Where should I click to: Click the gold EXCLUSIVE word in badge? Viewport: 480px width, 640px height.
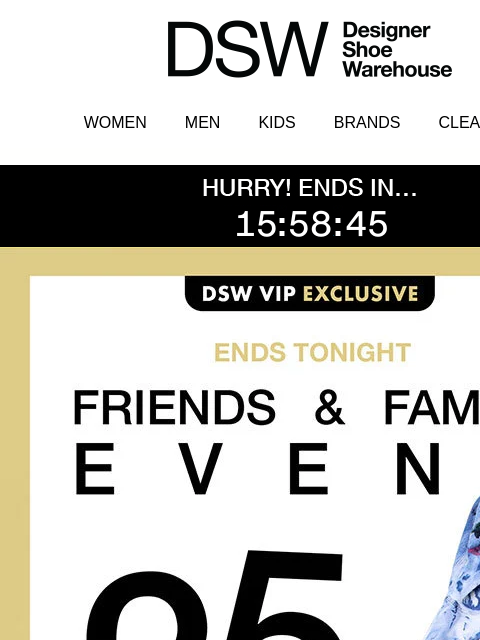click(361, 293)
